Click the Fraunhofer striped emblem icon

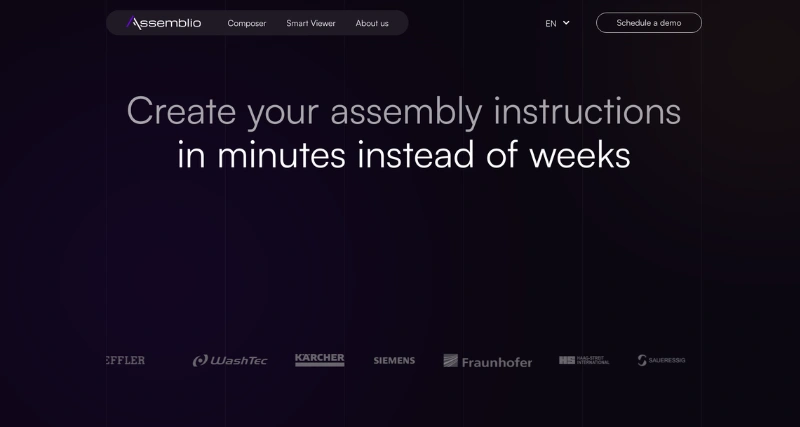coord(451,361)
